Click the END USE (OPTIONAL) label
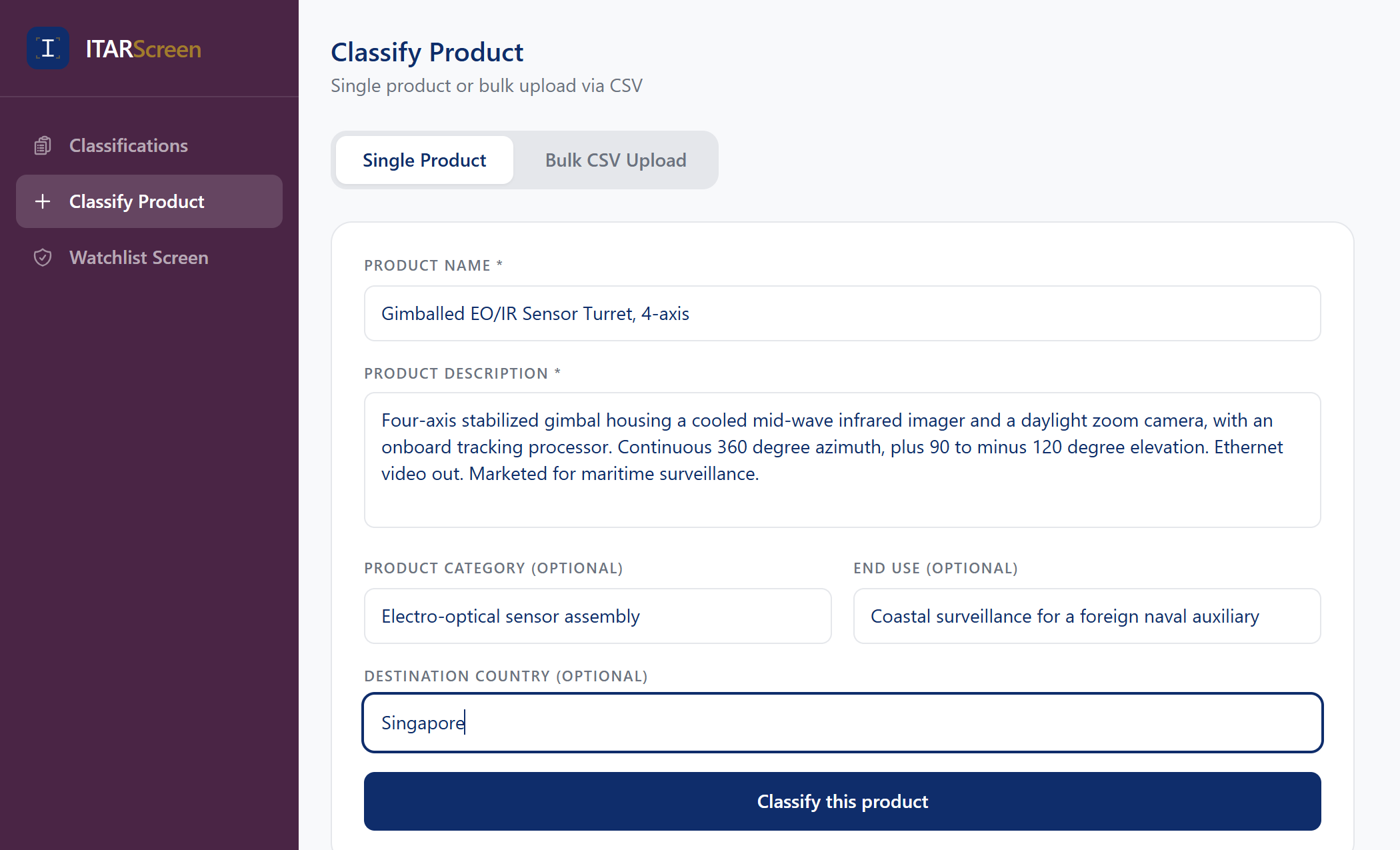This screenshot has height=850, width=1400. pyautogui.click(x=935, y=568)
